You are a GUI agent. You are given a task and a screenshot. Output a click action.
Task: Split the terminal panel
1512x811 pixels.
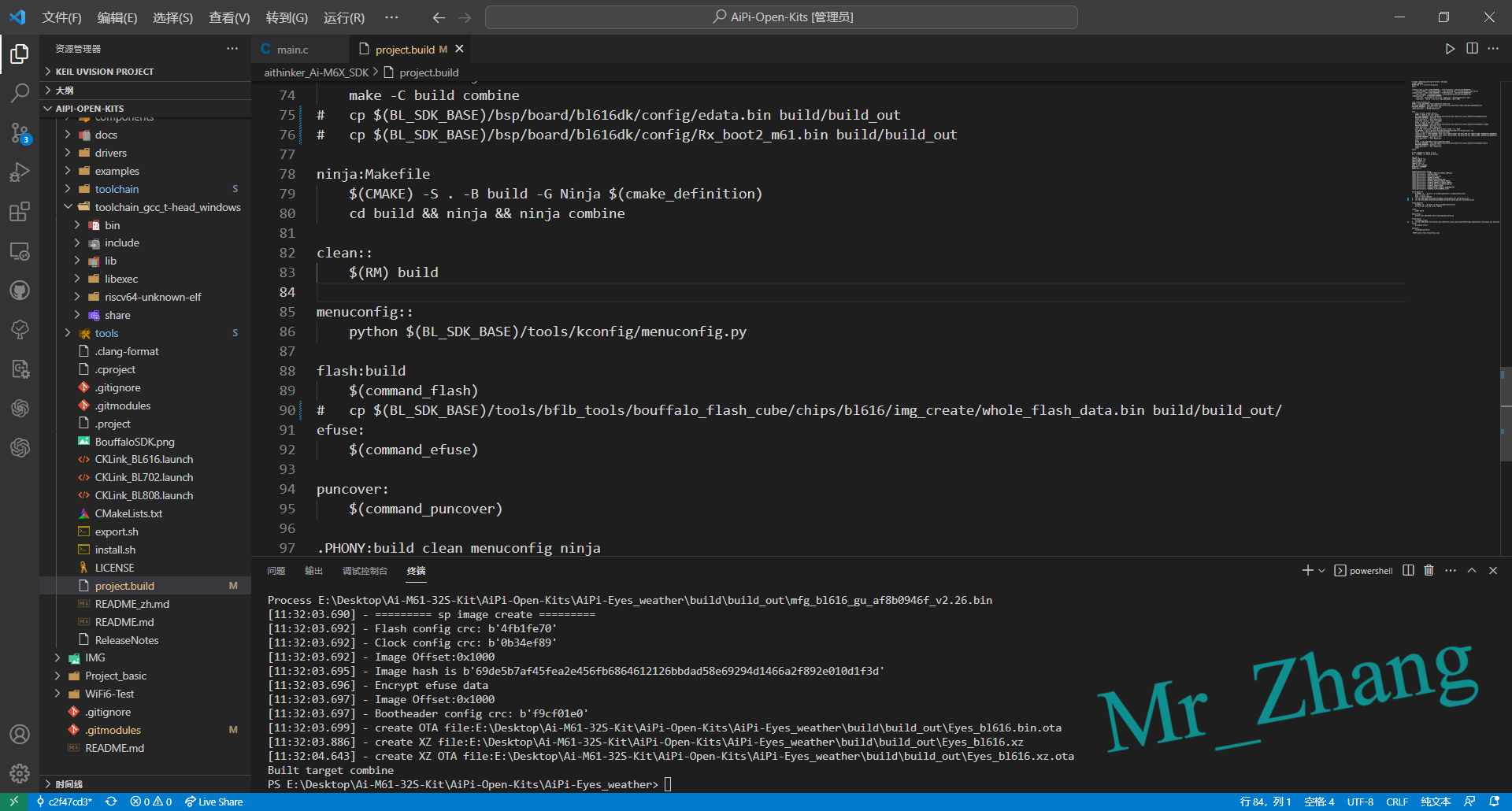tap(1408, 571)
